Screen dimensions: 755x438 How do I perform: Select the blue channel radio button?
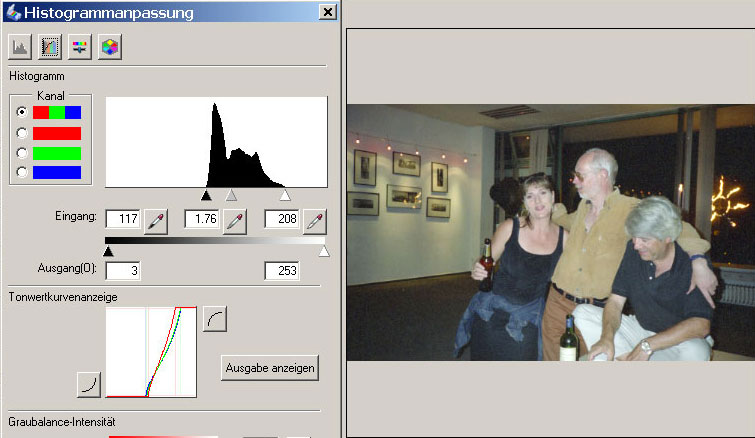pos(22,173)
